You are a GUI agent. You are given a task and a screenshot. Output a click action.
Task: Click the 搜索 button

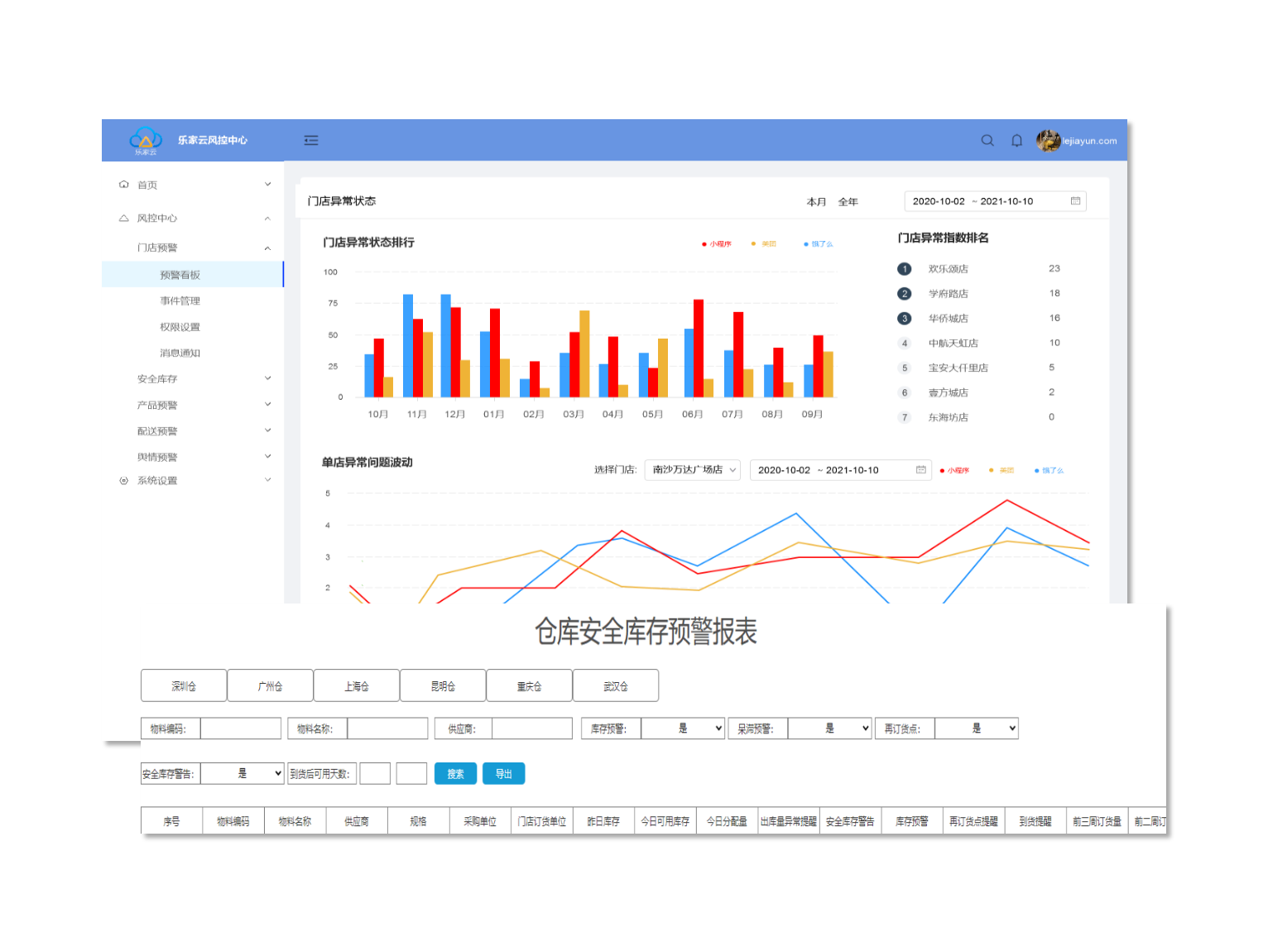(455, 774)
